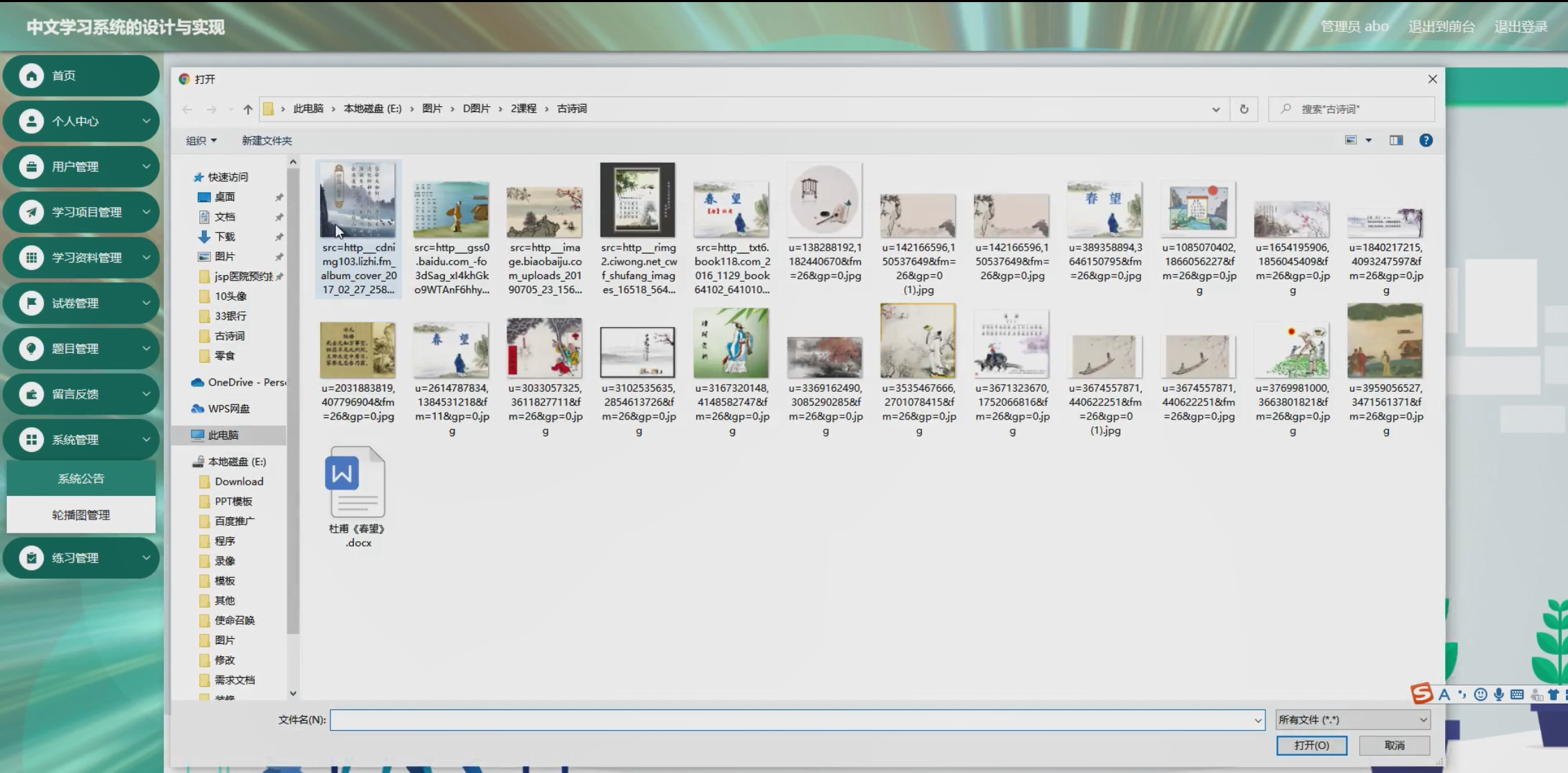1568x773 pixels.
Task: Click the Sogou input method S icon
Action: tap(1422, 693)
